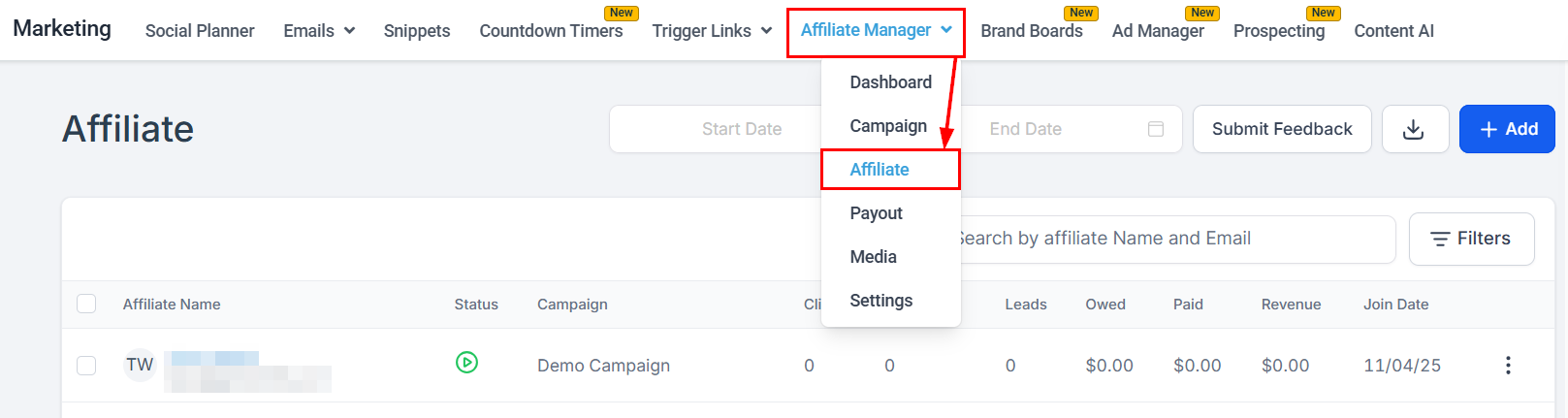This screenshot has width=1568, height=418.
Task: Open the three-dot row actions menu
Action: click(x=1508, y=365)
